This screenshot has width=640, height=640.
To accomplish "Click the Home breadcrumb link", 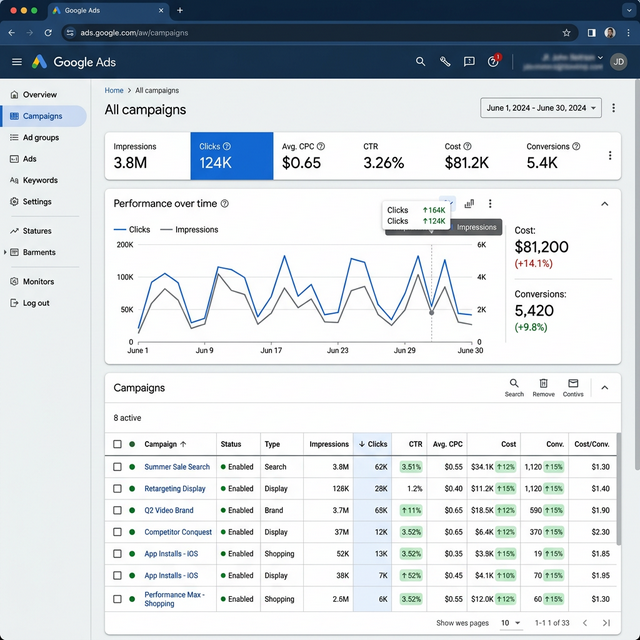I will click(114, 90).
